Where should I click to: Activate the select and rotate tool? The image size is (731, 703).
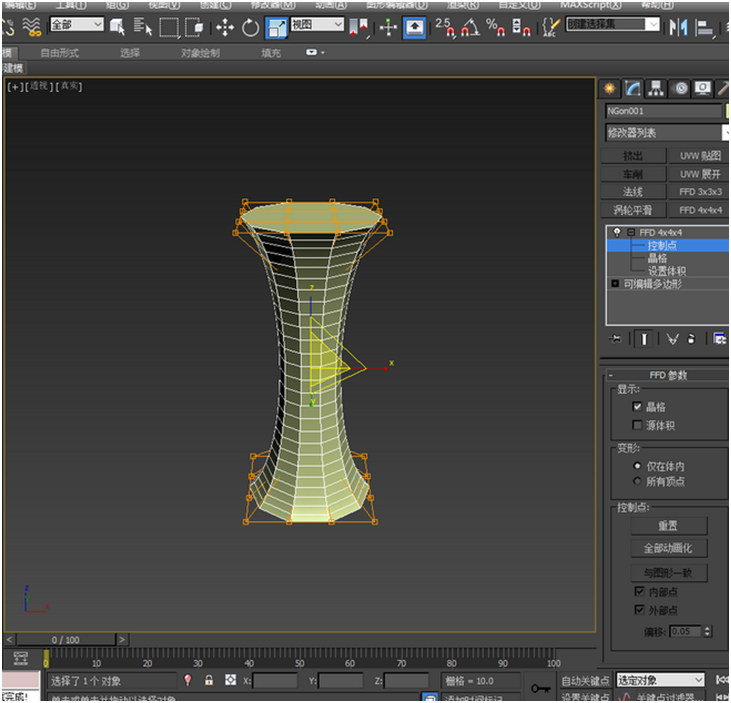(250, 28)
